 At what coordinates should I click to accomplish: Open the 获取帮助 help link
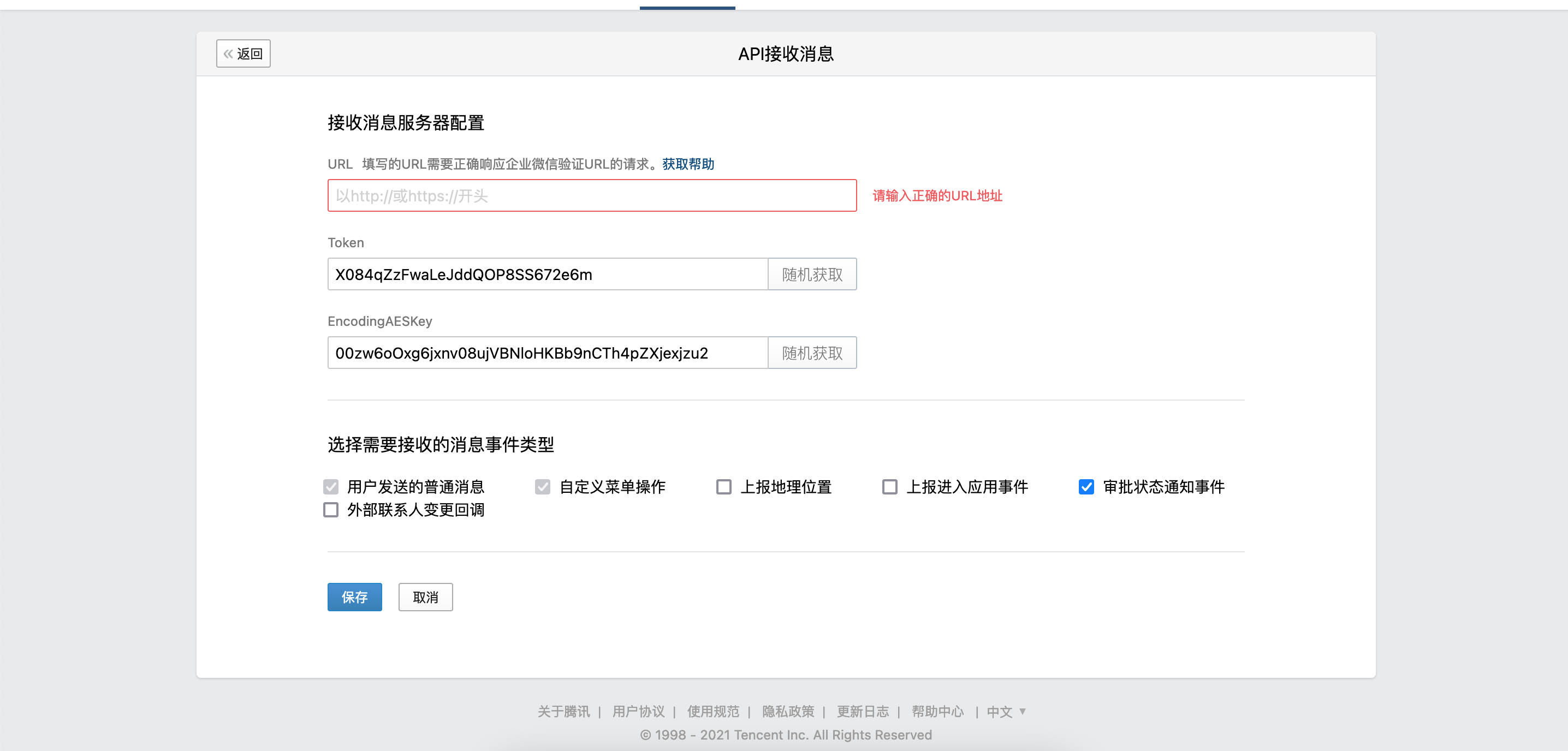(x=688, y=164)
